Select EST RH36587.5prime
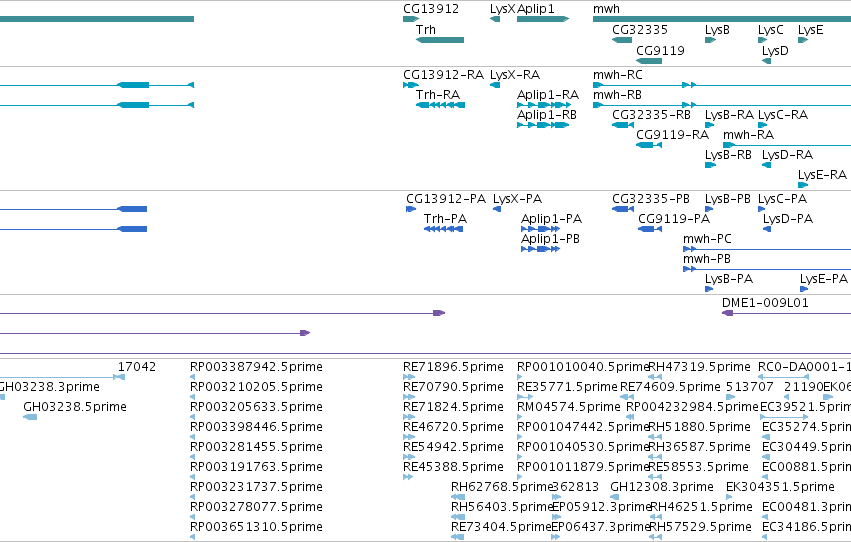Screen dimensions: 851x542 coord(700,447)
